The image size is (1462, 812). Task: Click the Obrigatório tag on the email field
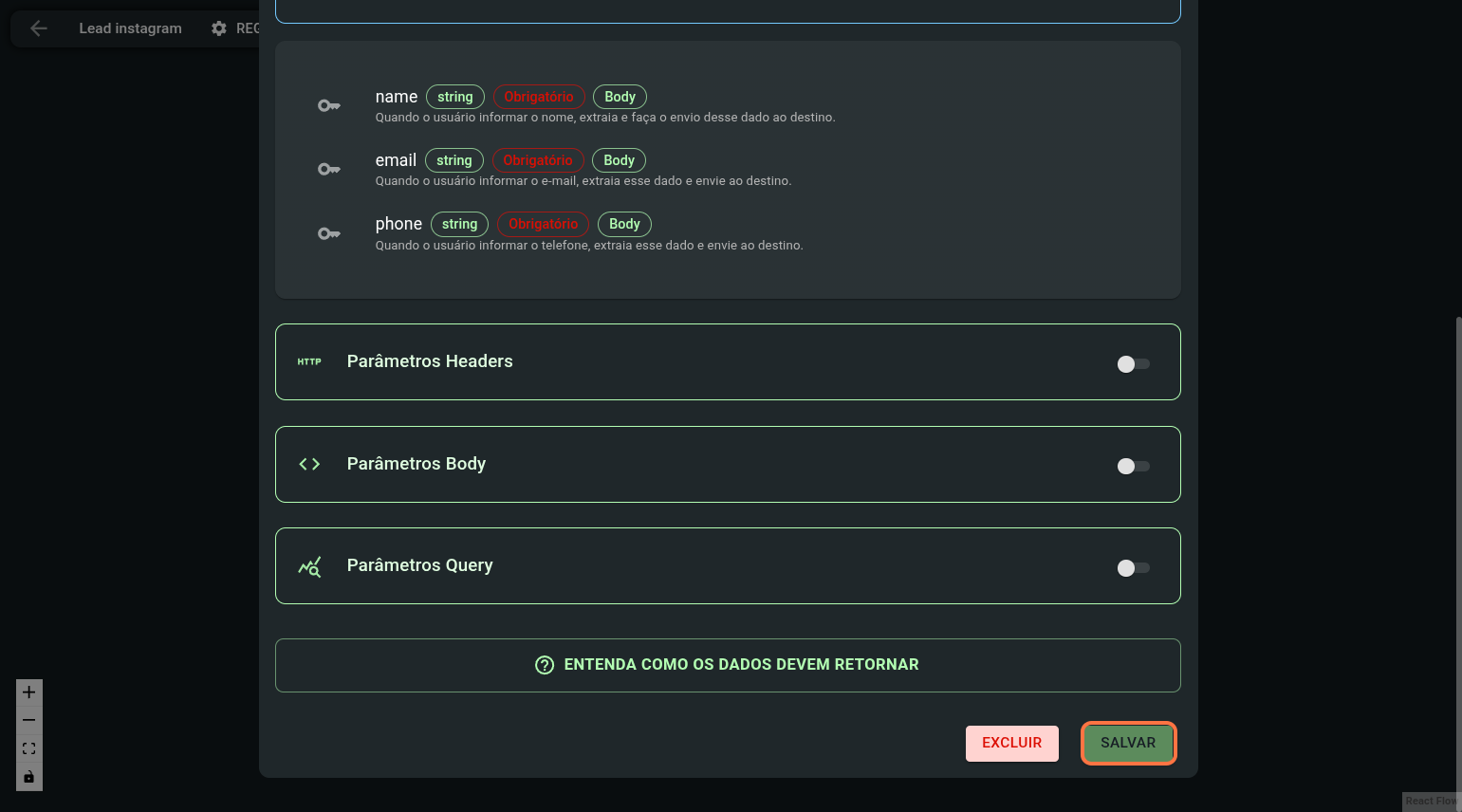tap(538, 160)
